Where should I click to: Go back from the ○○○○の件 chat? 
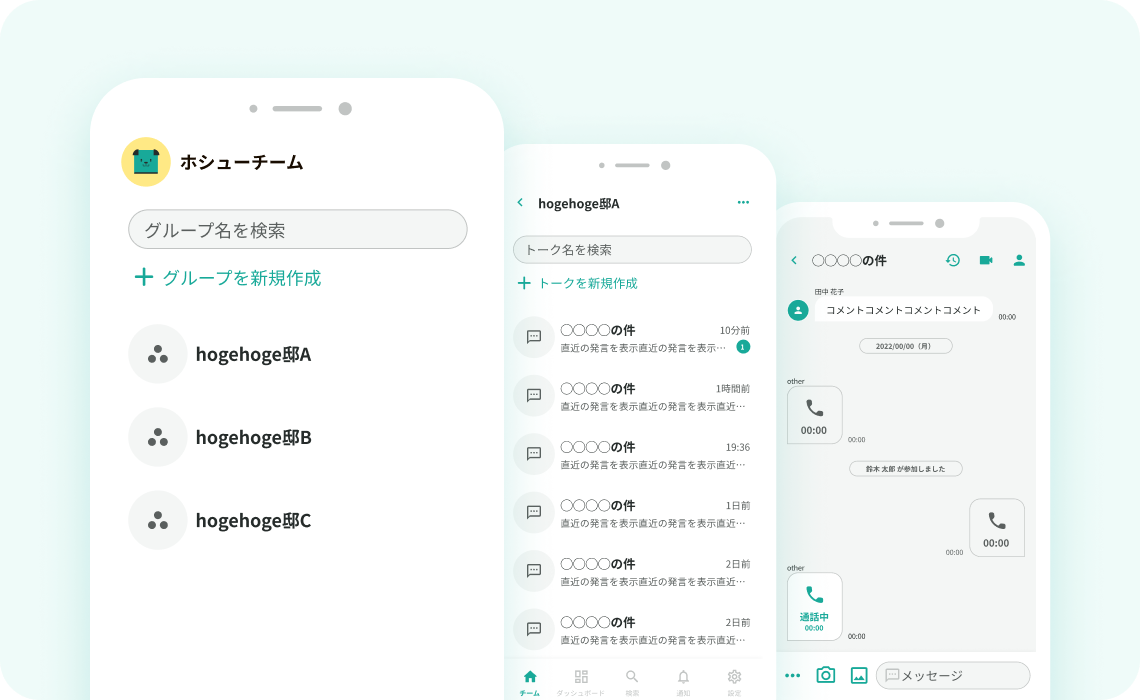click(x=794, y=260)
